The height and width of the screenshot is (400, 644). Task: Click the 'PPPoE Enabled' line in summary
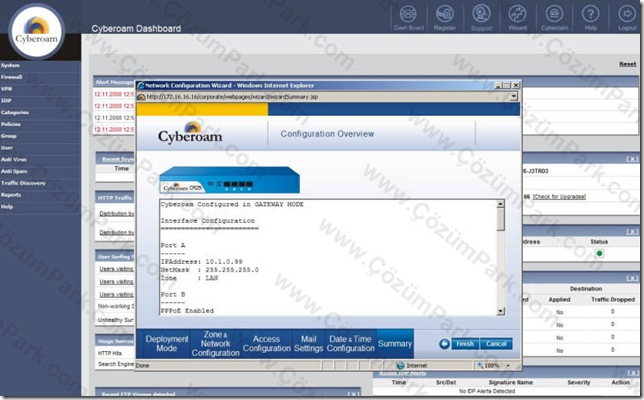(187, 311)
